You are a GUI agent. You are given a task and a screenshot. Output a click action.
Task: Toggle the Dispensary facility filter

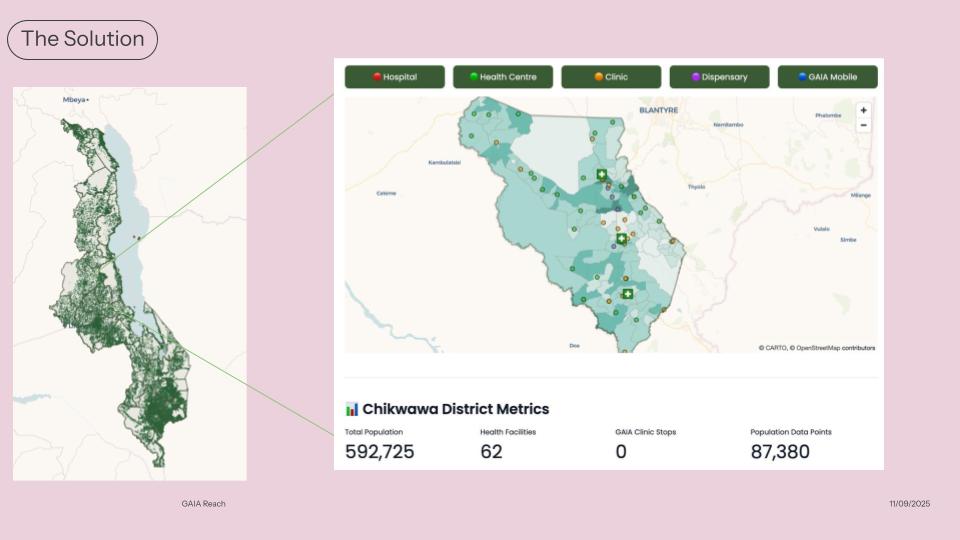[719, 77]
